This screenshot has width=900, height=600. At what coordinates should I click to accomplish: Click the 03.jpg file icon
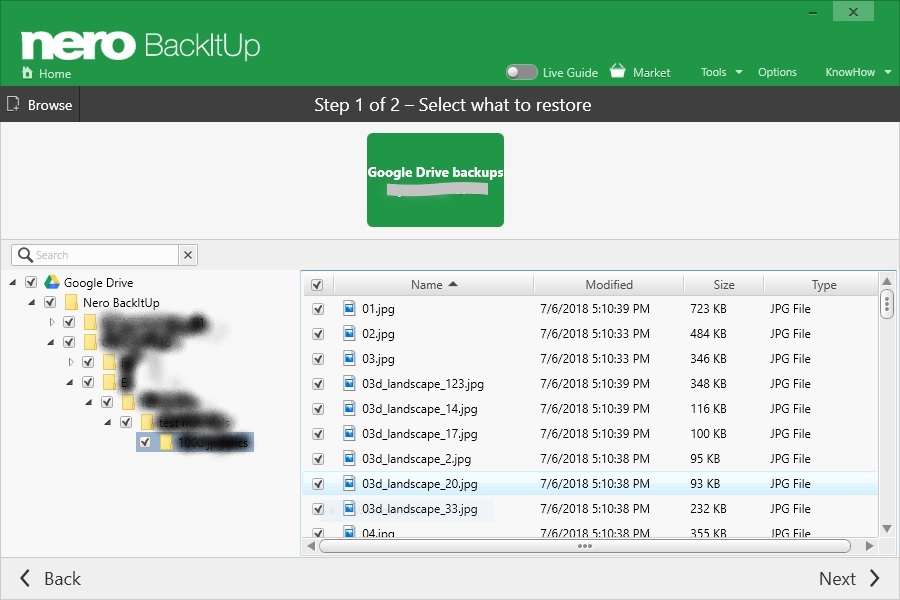coord(349,358)
